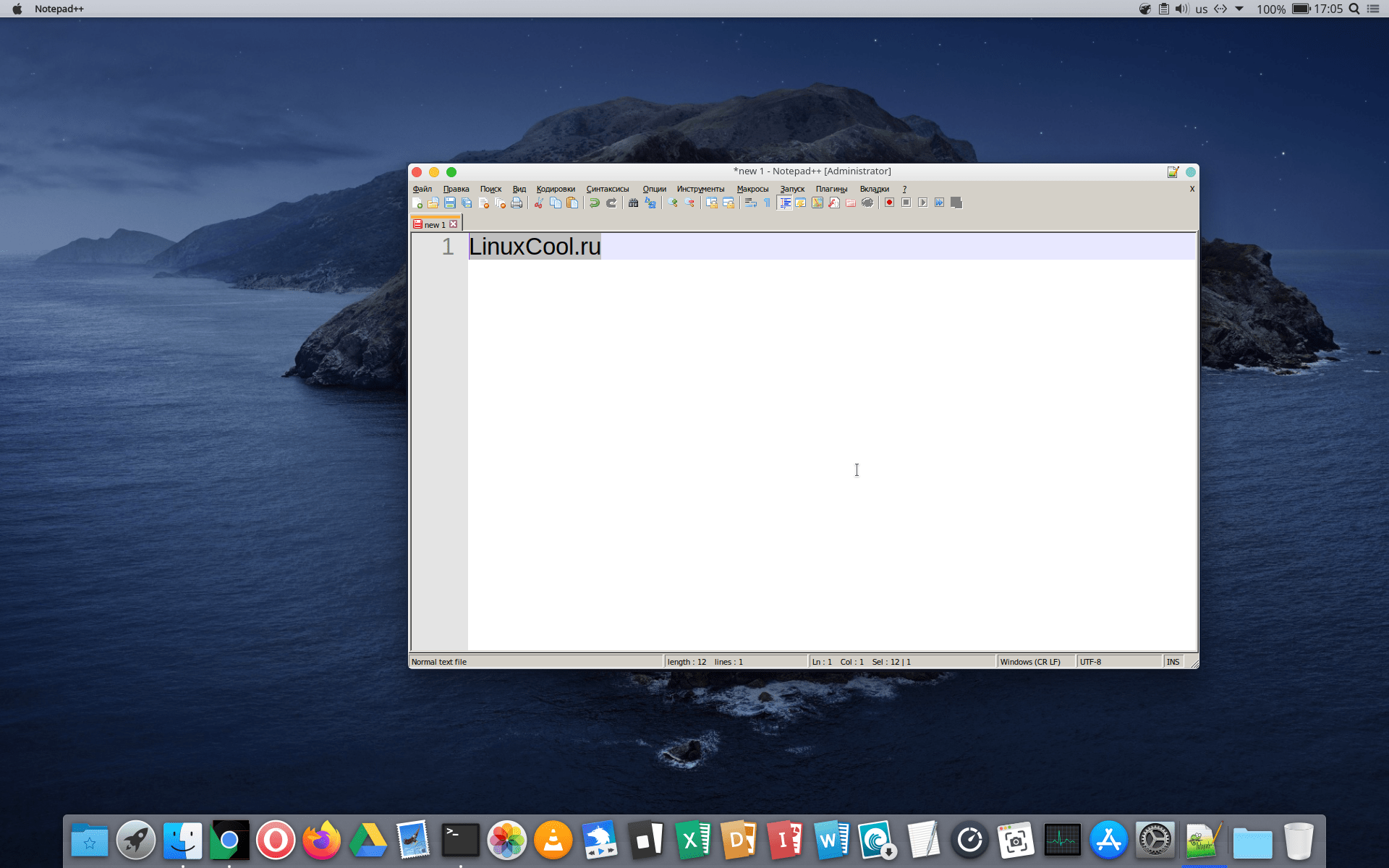Screen dimensions: 1389x868
Task: Open Replace with the toolbar icon
Action: (x=650, y=203)
